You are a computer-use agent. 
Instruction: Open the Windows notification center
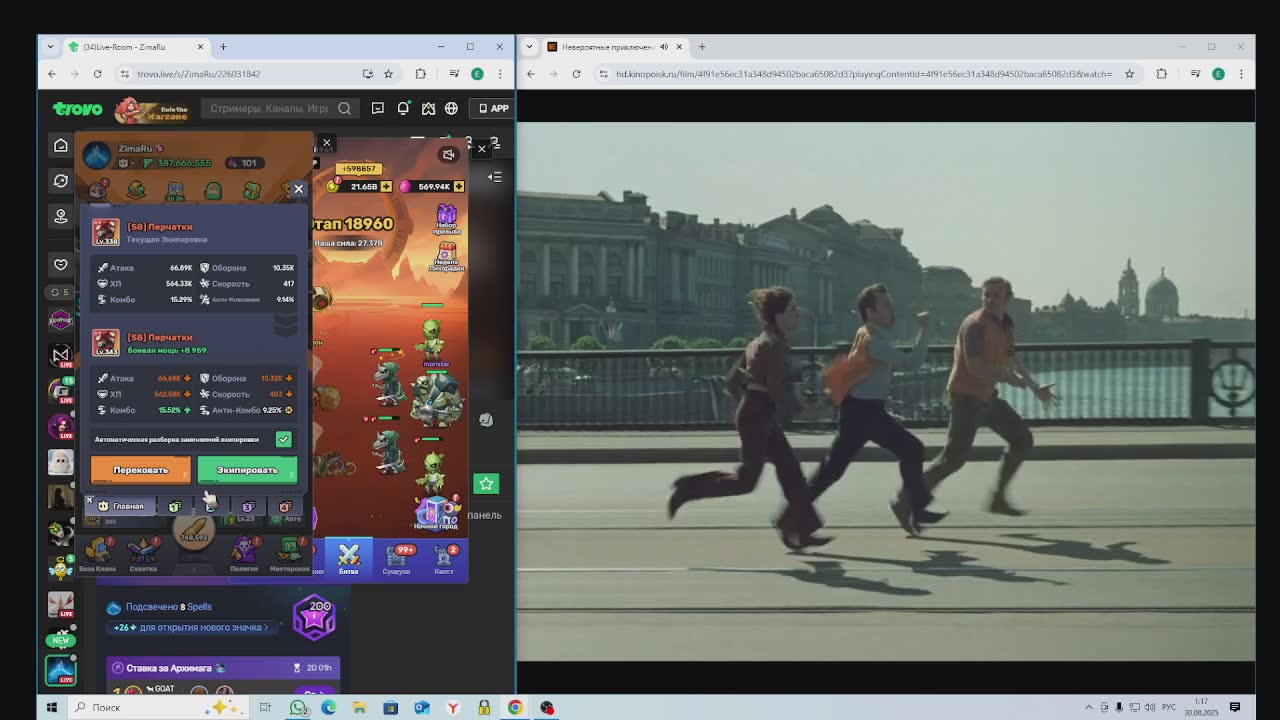point(1235,707)
